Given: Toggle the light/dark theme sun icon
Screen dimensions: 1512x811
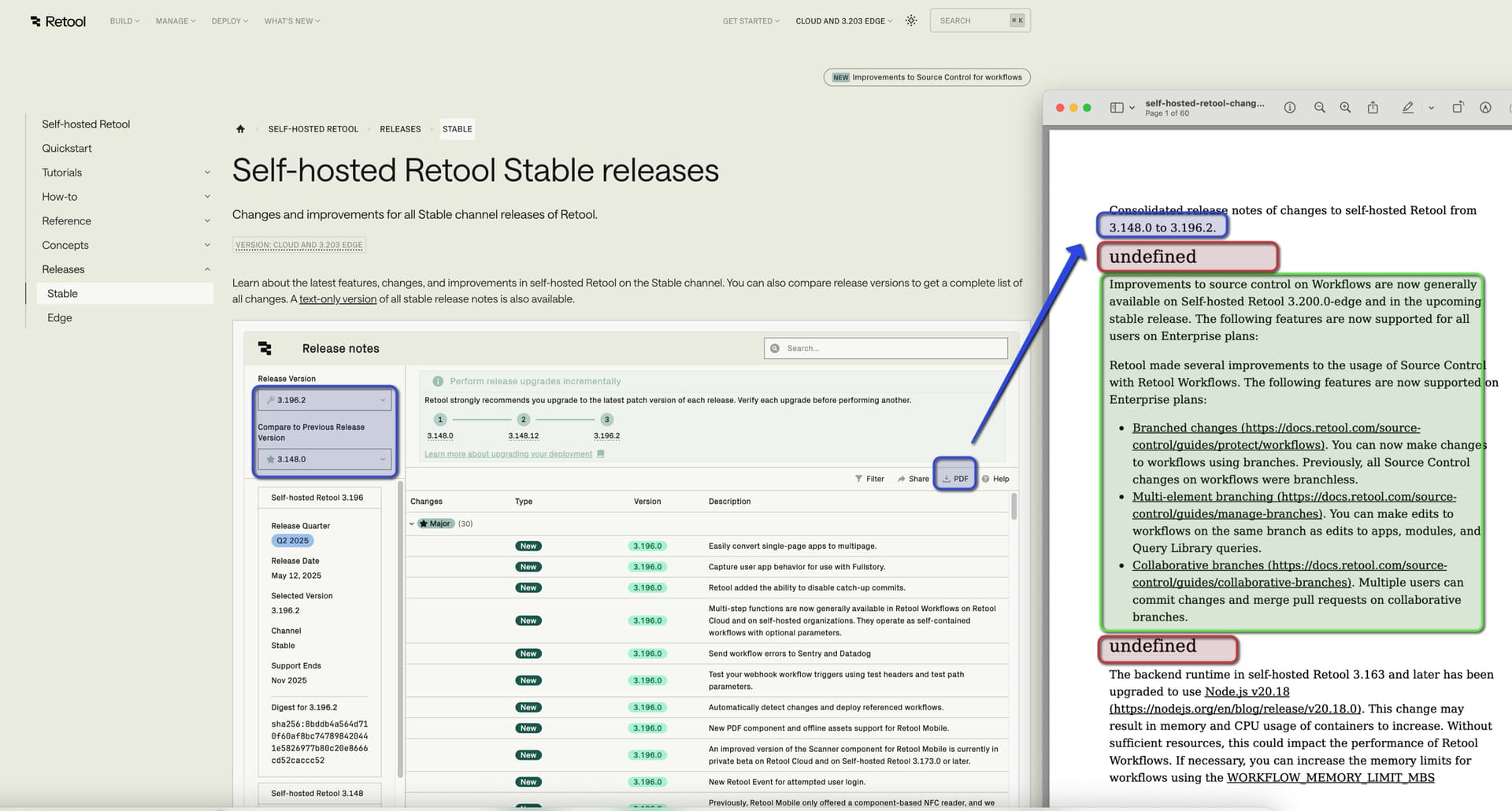Looking at the screenshot, I should (x=911, y=20).
